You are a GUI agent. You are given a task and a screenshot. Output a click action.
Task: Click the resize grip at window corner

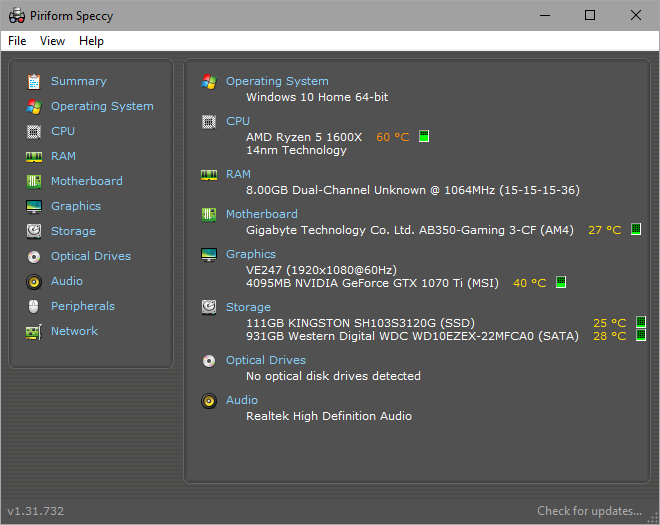pos(653,518)
